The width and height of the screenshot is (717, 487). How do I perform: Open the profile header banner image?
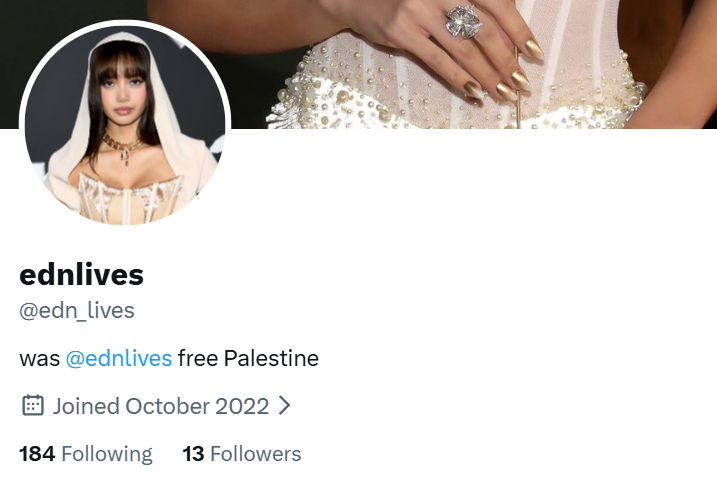tap(457, 64)
